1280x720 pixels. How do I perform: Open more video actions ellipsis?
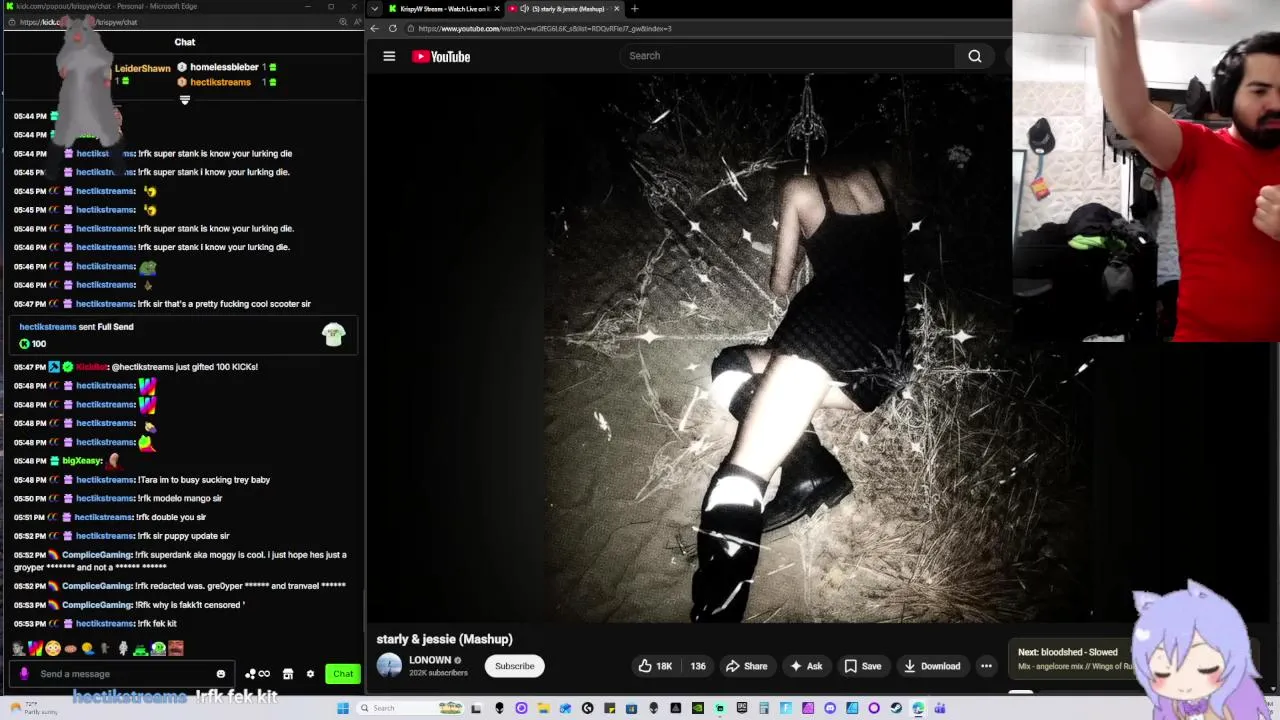pyautogui.click(x=986, y=666)
